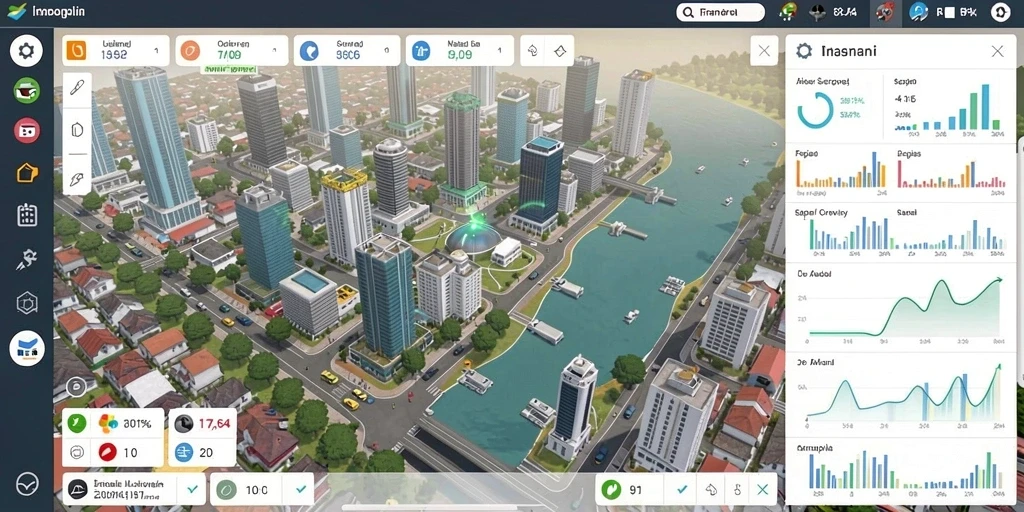Click the Fepiee orange bar chart
The width and height of the screenshot is (1024, 512).
pos(841,170)
